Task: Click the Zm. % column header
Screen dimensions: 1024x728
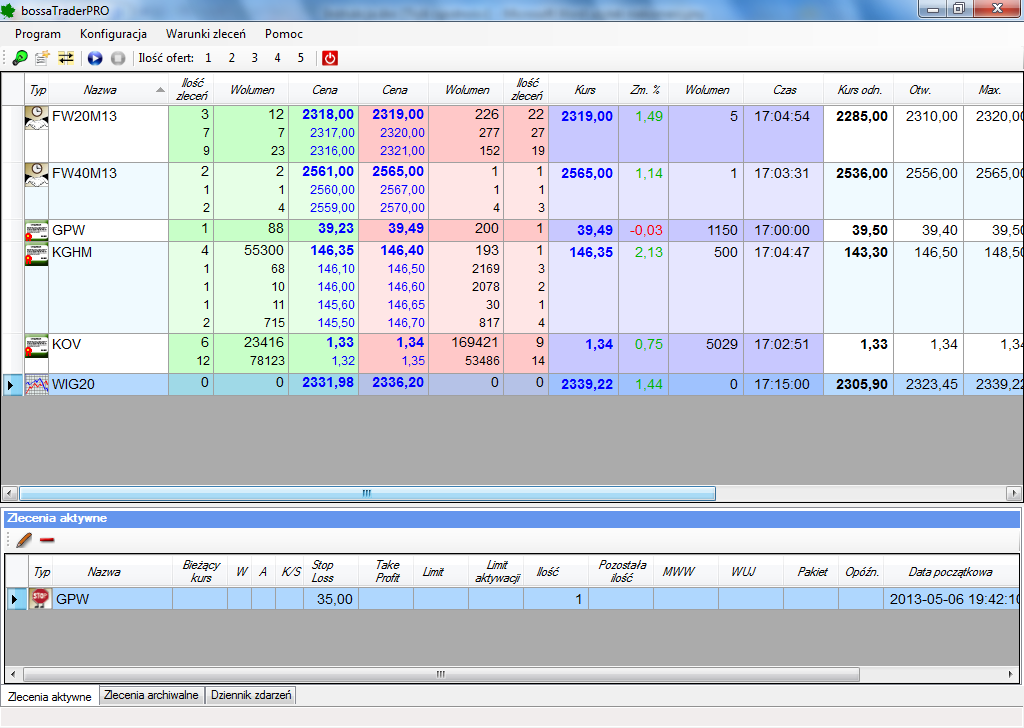Action: click(645, 89)
